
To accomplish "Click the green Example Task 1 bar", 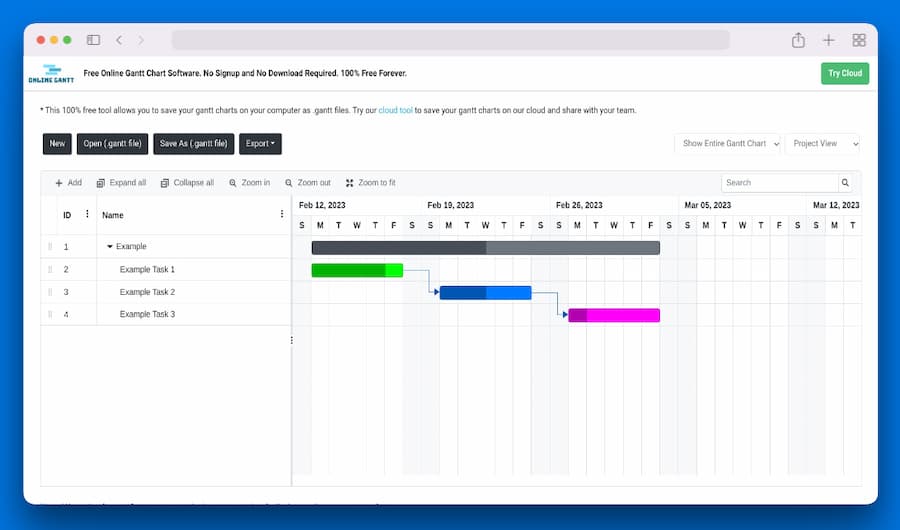I will [x=357, y=270].
